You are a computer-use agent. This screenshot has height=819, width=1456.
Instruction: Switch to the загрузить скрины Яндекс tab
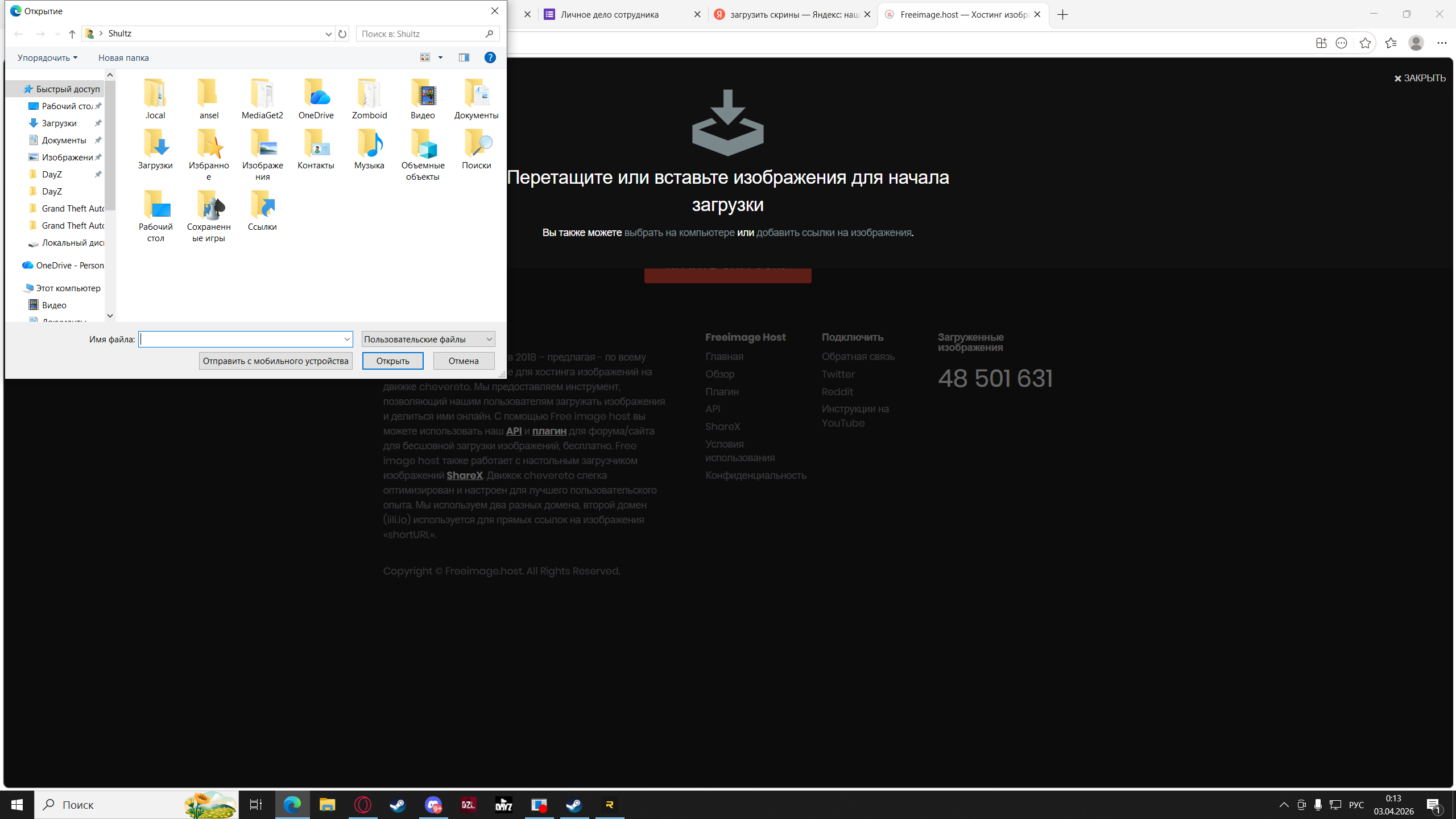coord(793,15)
